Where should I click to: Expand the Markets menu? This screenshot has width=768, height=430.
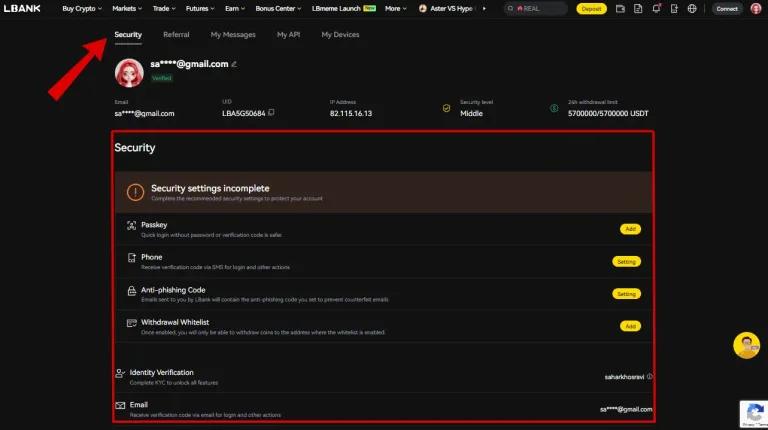click(127, 8)
